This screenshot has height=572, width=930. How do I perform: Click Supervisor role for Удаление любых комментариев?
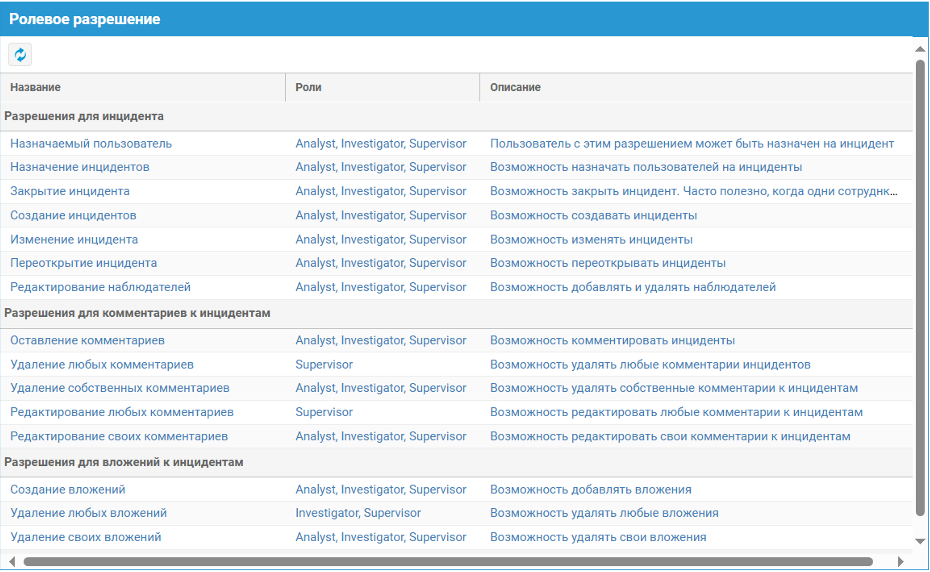point(324,365)
